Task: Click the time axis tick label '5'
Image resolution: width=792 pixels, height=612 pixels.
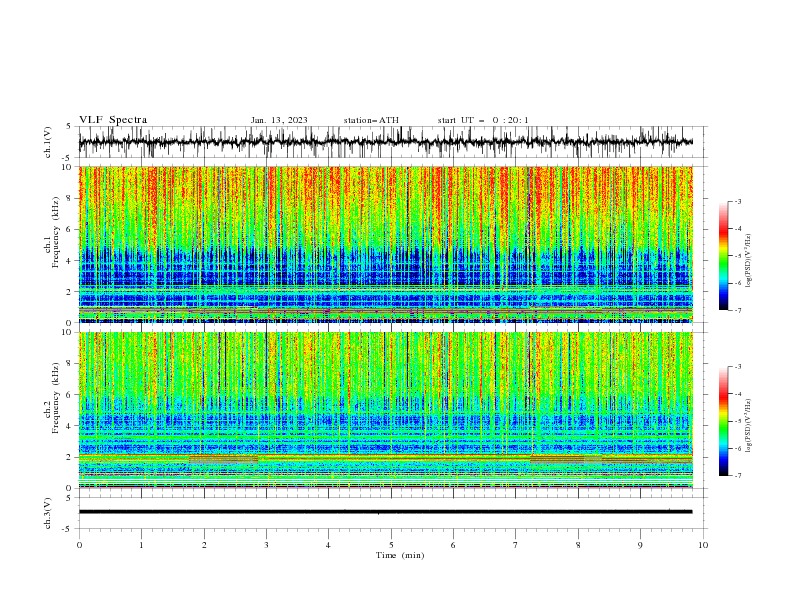Action: [x=391, y=545]
